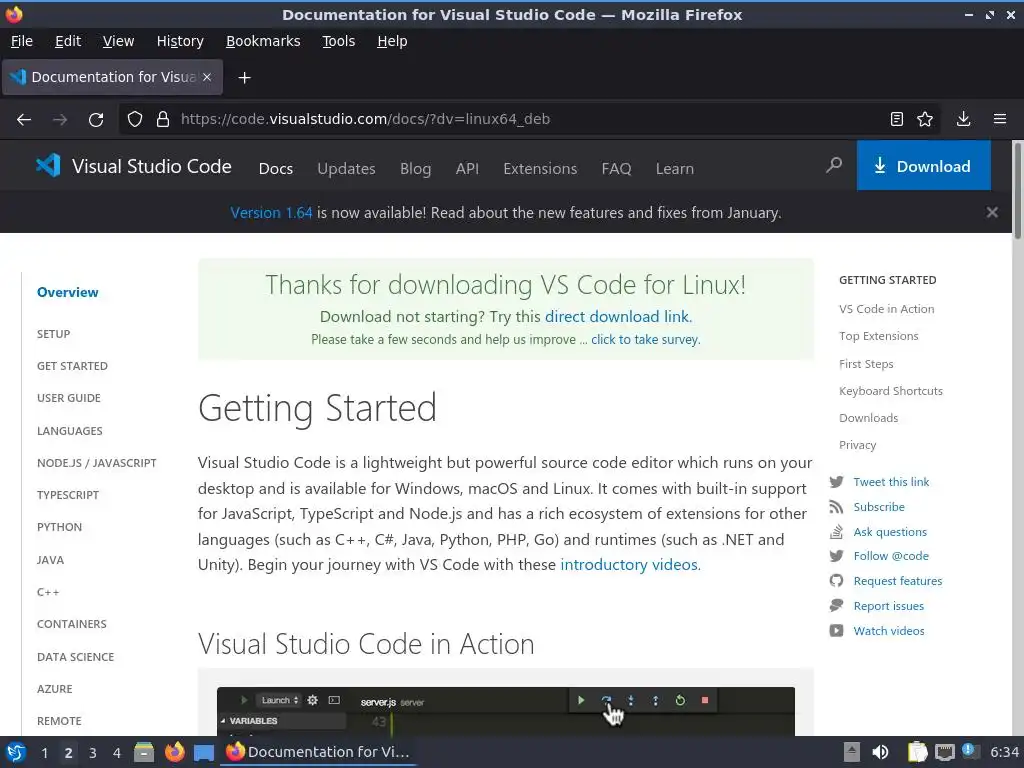Expand the PYTHON sidebar section

[x=59, y=527]
